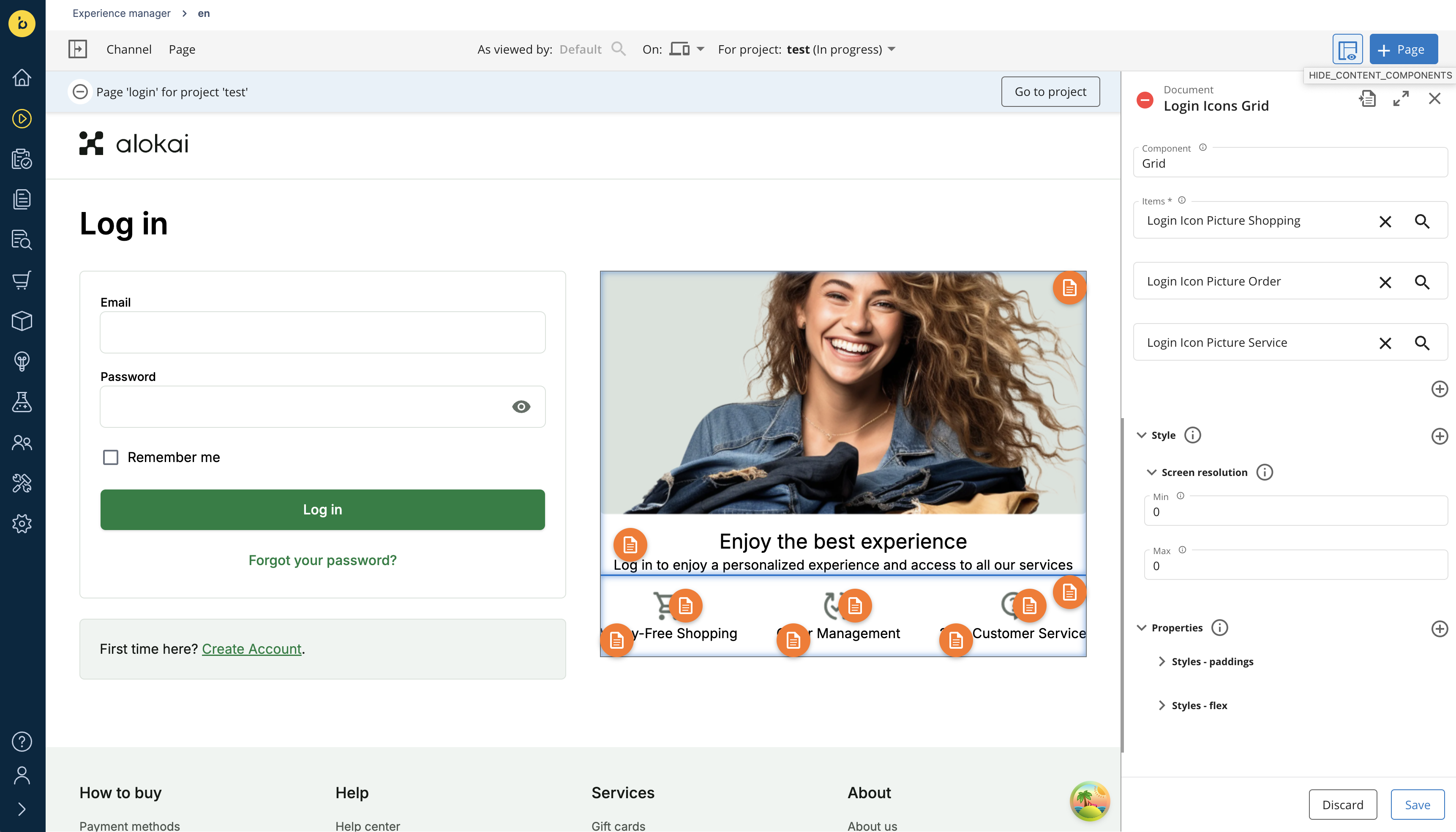Click the Go to project button
The height and width of the screenshot is (832, 1456).
click(x=1050, y=91)
